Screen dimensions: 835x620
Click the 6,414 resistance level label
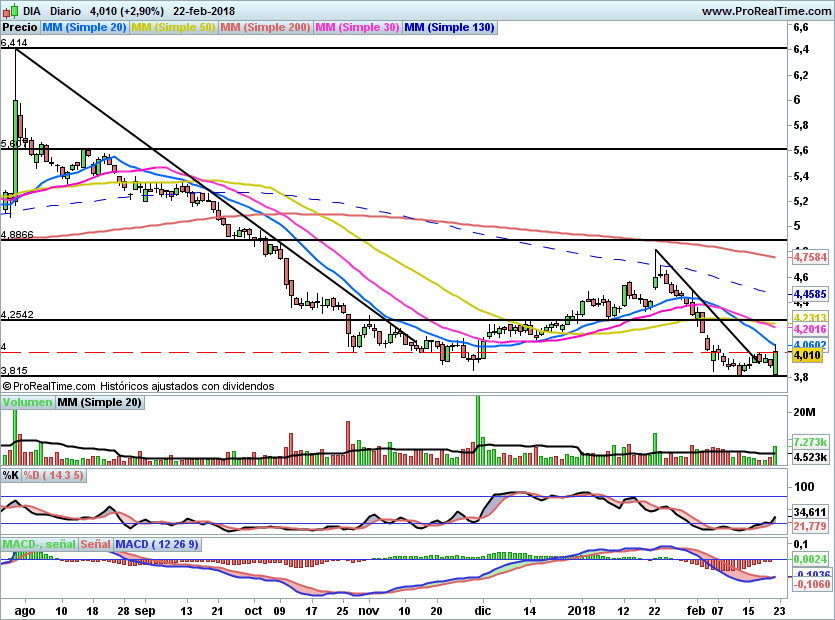14,43
